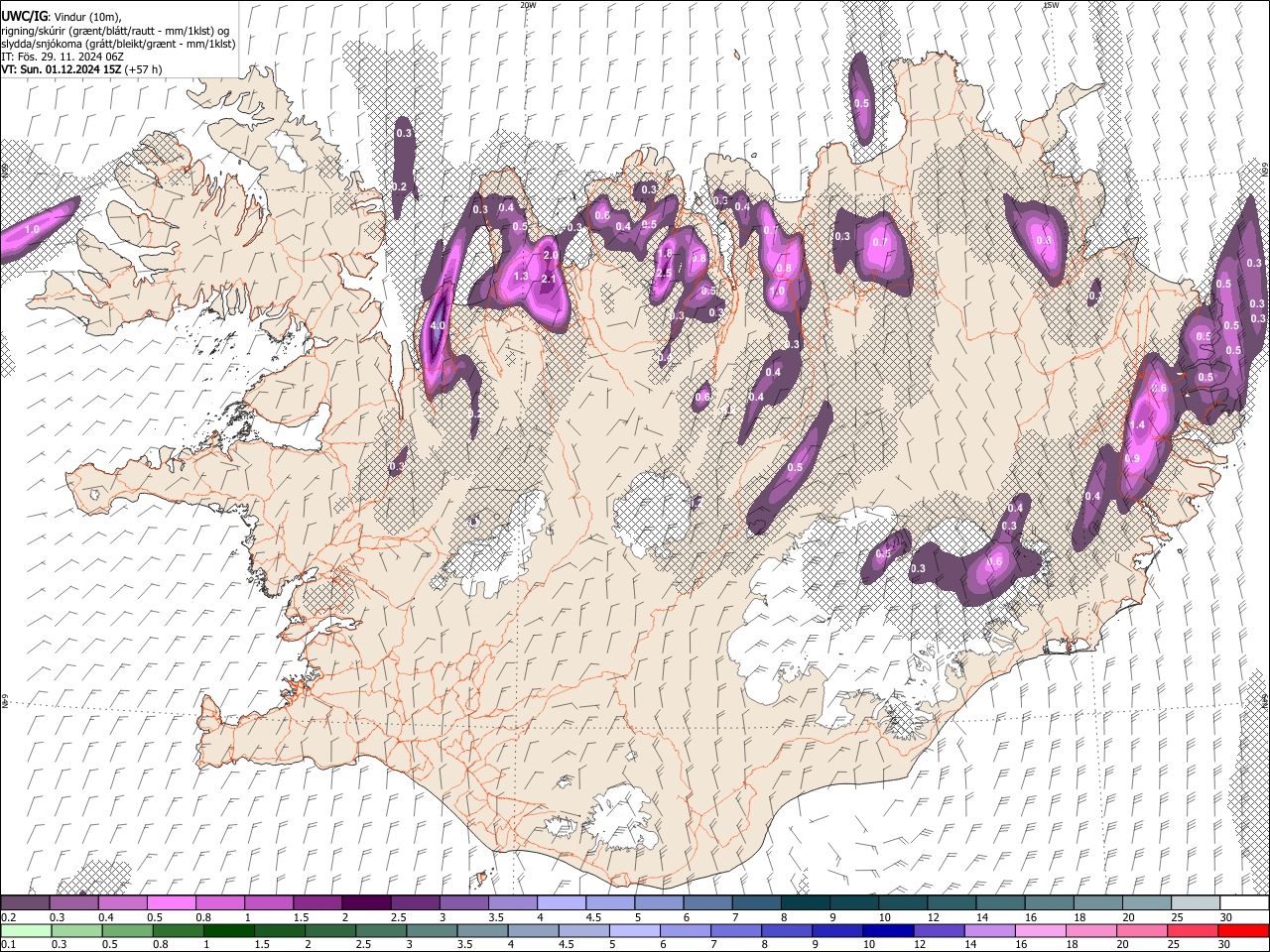Click the violet 14–16 rain legend swatch
The width and height of the screenshot is (1270, 952).
click(988, 931)
